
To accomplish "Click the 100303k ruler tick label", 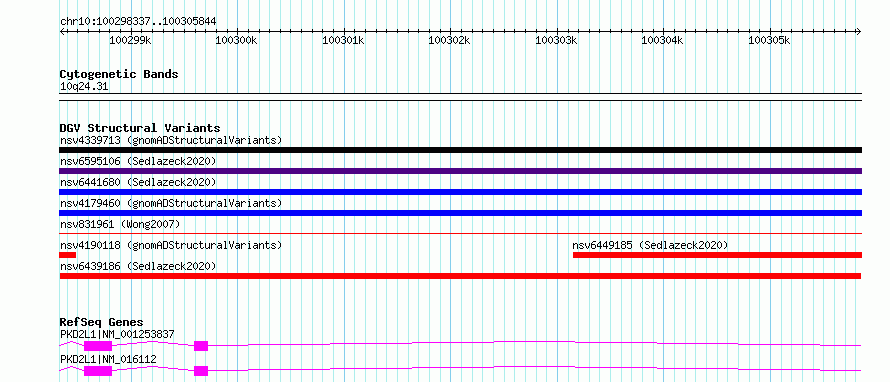I will tap(556, 40).
